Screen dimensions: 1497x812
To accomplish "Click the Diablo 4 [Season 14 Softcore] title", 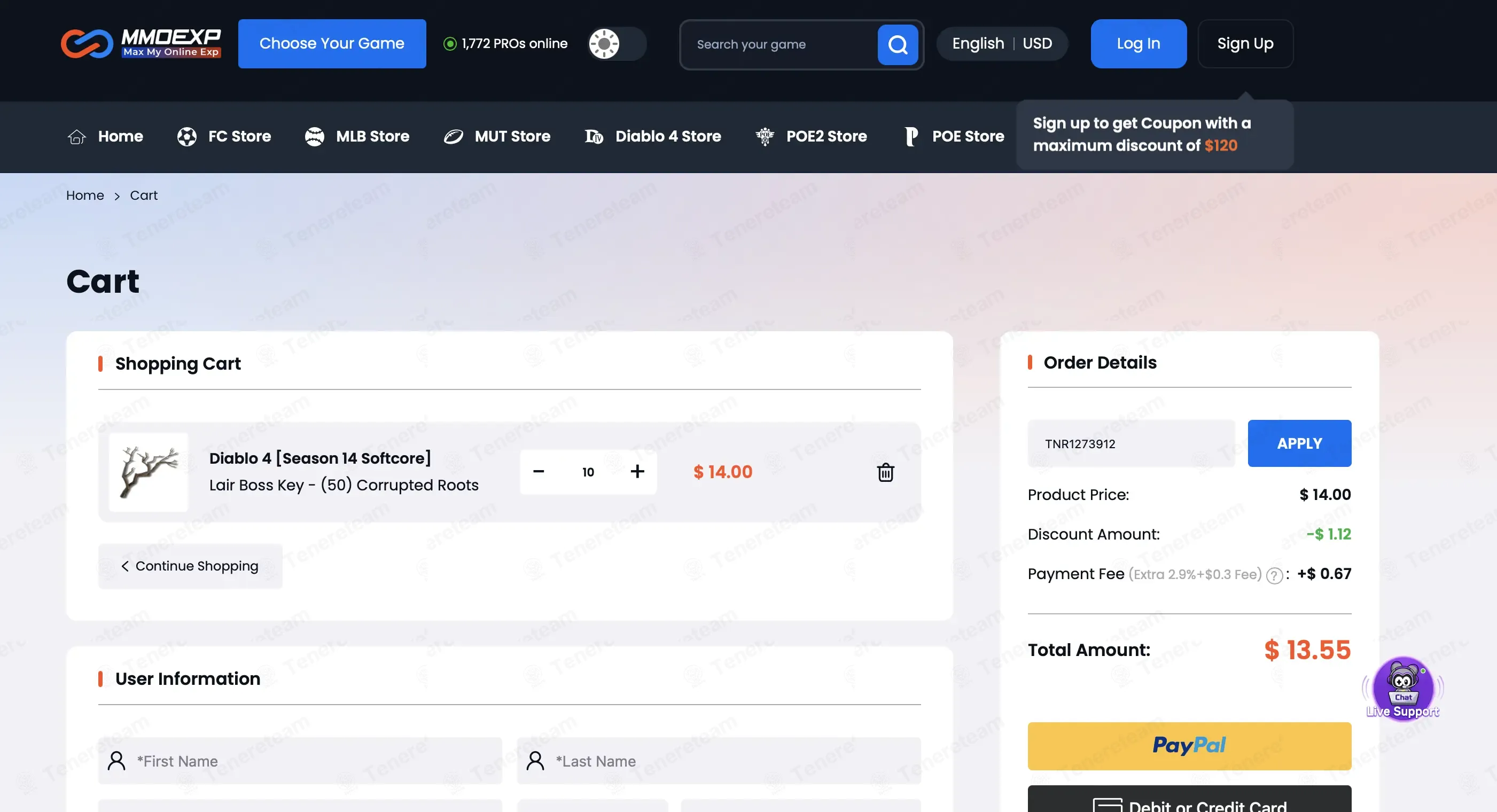I will point(320,458).
